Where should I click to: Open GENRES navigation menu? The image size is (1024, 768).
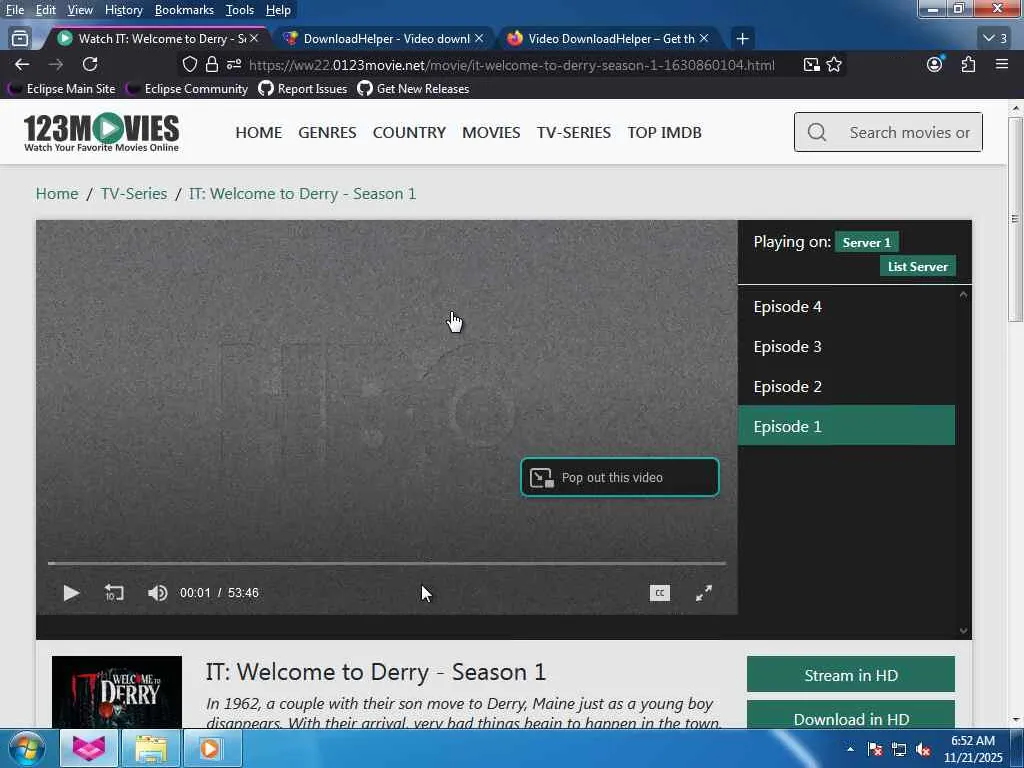coord(327,133)
